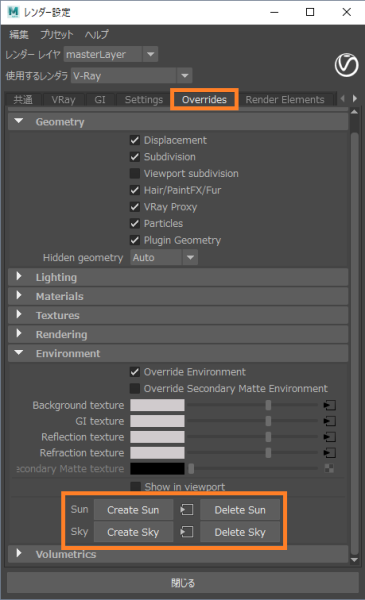365x600 pixels.
Task: Open texture map for Reflection texture
Action: [329, 437]
